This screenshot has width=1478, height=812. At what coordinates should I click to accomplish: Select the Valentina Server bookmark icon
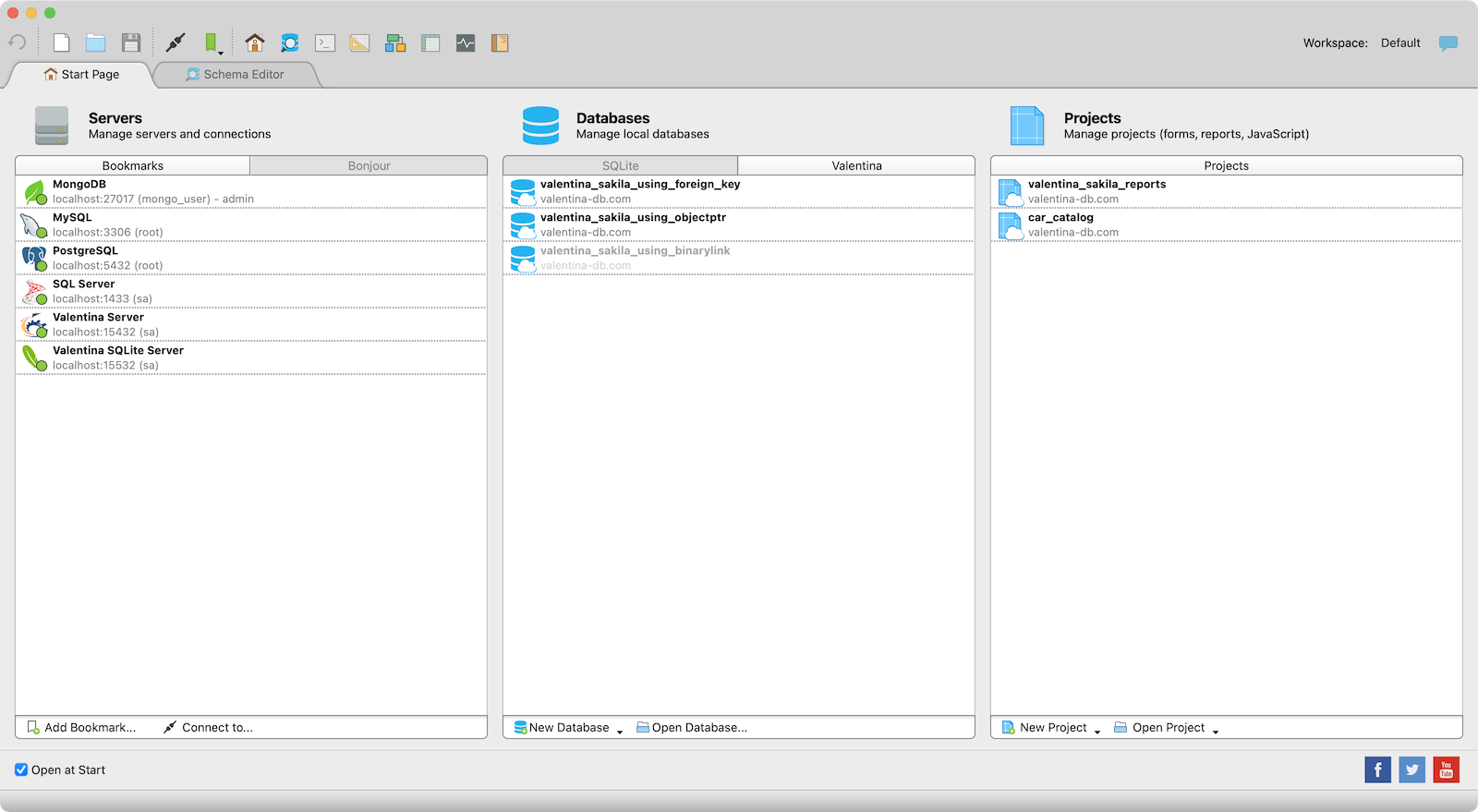coord(35,325)
